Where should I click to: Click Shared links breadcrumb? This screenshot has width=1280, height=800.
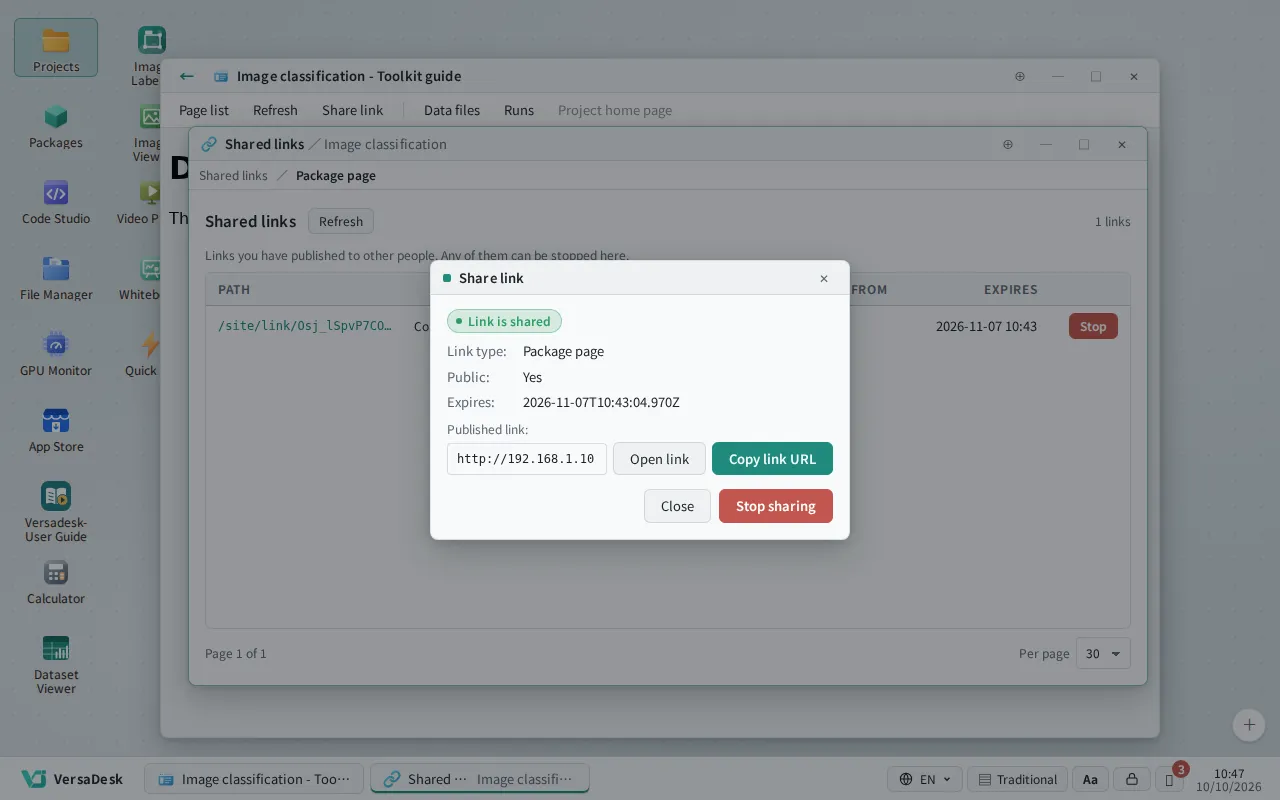pos(233,175)
